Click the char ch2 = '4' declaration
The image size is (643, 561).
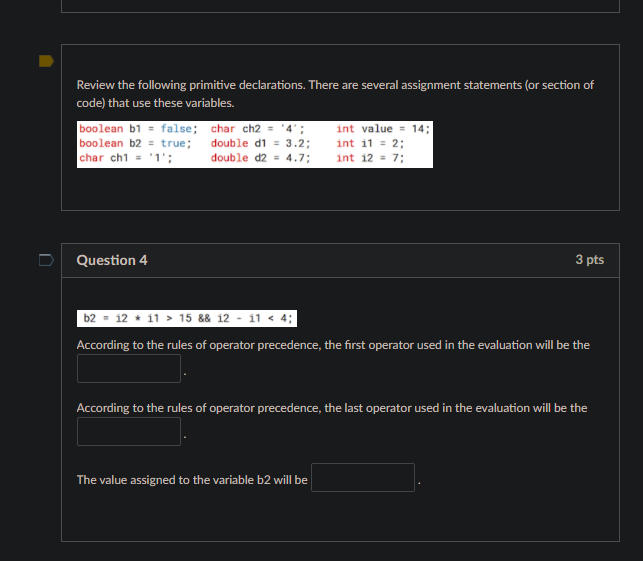pyautogui.click(x=258, y=129)
